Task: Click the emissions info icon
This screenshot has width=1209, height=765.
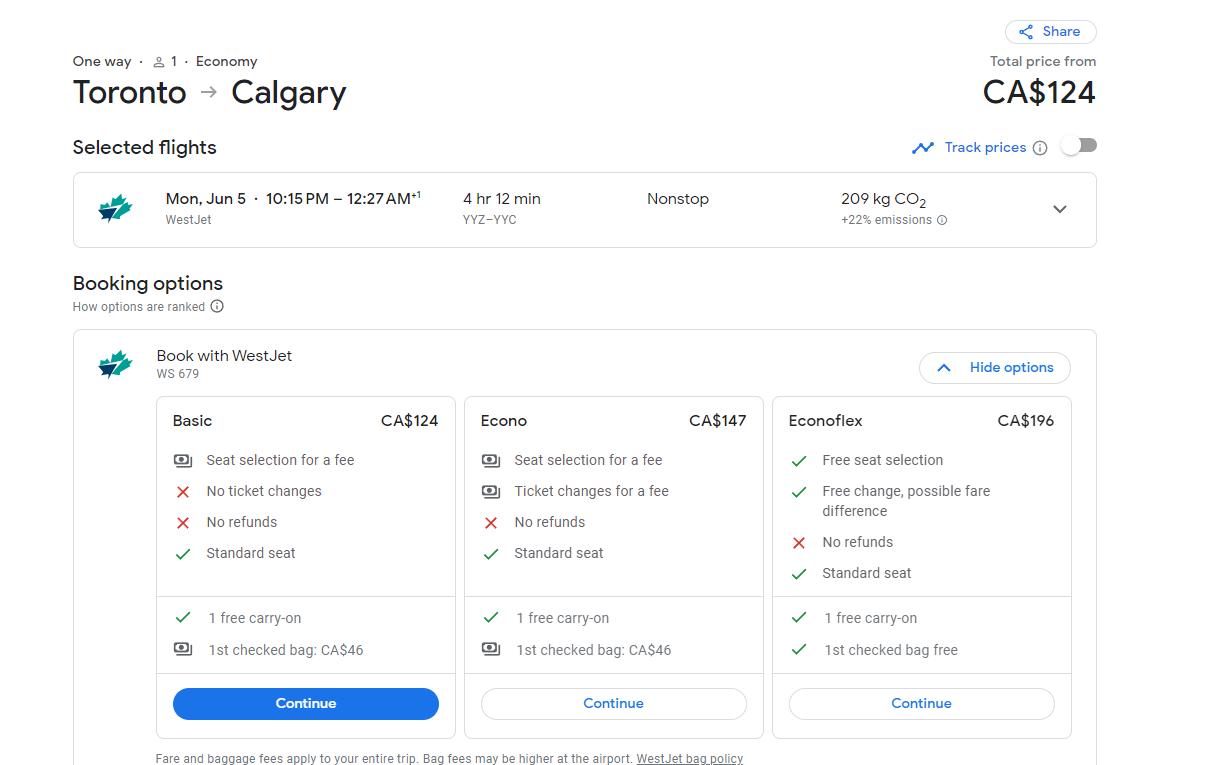Action: [x=942, y=220]
